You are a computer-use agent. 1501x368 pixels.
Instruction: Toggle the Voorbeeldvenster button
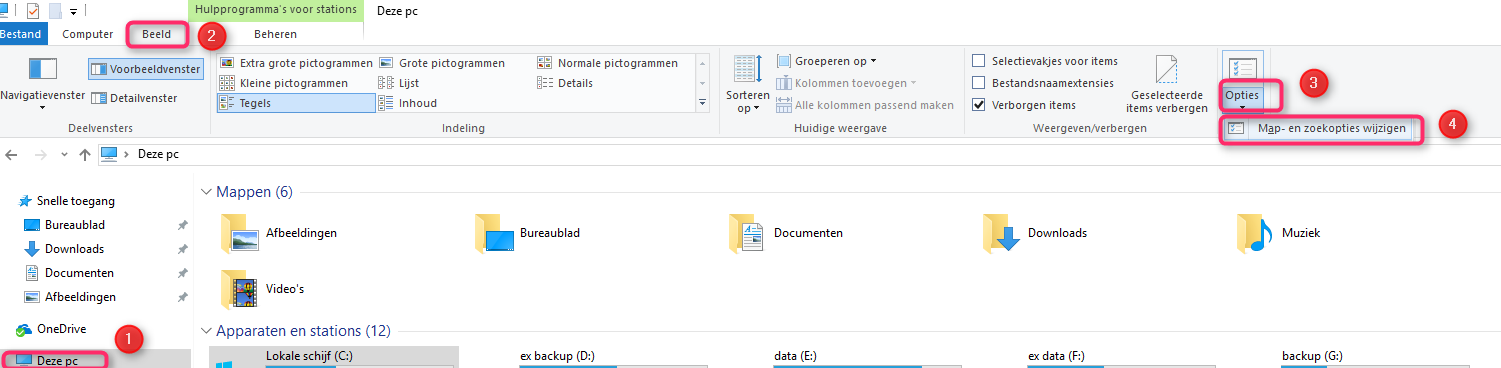pos(145,70)
